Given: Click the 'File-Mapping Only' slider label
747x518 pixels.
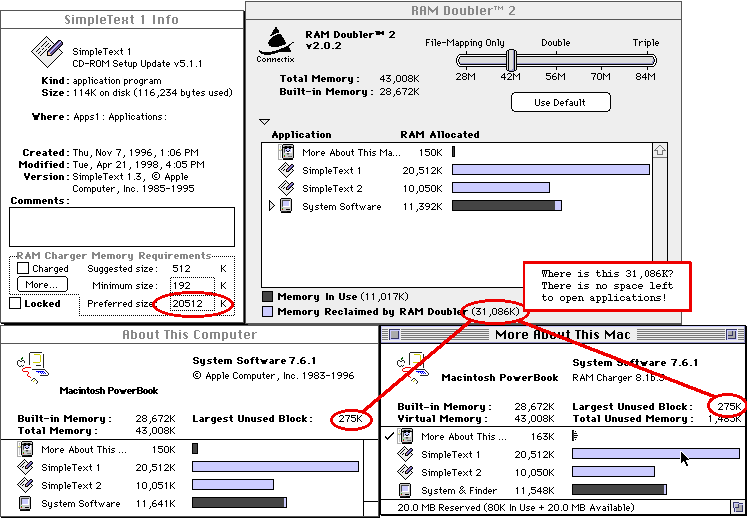Looking at the screenshot, I should click(464, 43).
